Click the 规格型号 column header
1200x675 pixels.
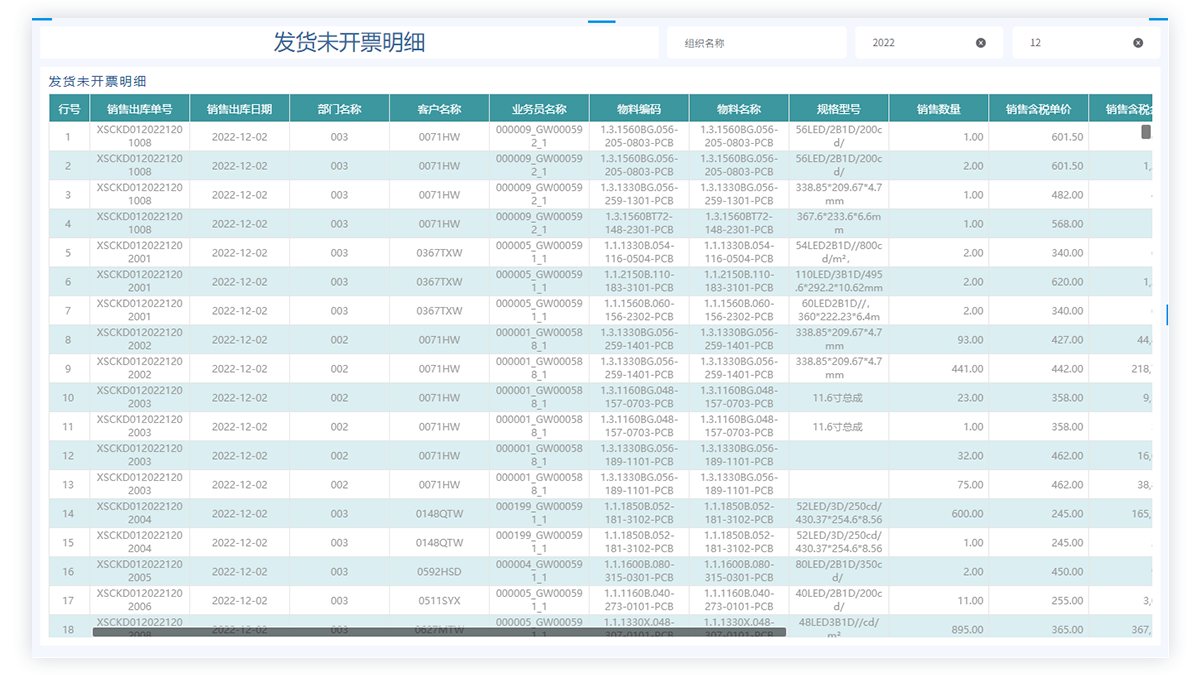coord(838,109)
